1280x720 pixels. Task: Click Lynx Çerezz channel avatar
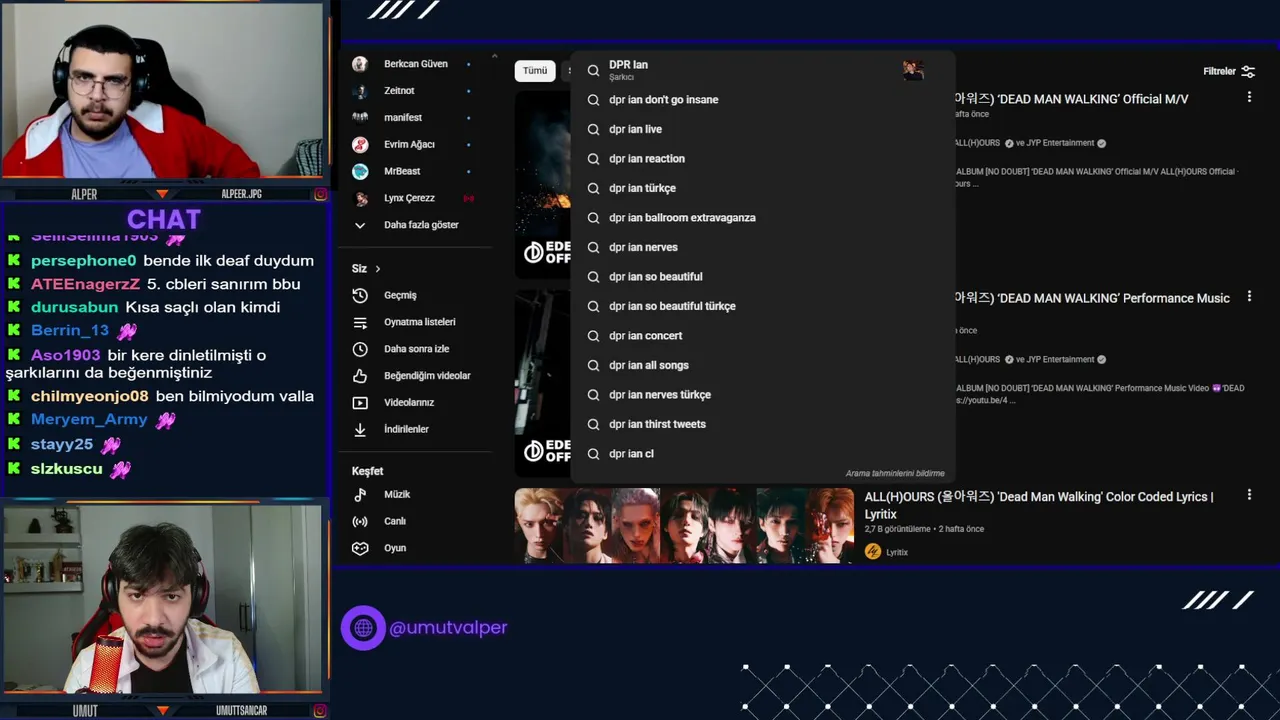360,198
